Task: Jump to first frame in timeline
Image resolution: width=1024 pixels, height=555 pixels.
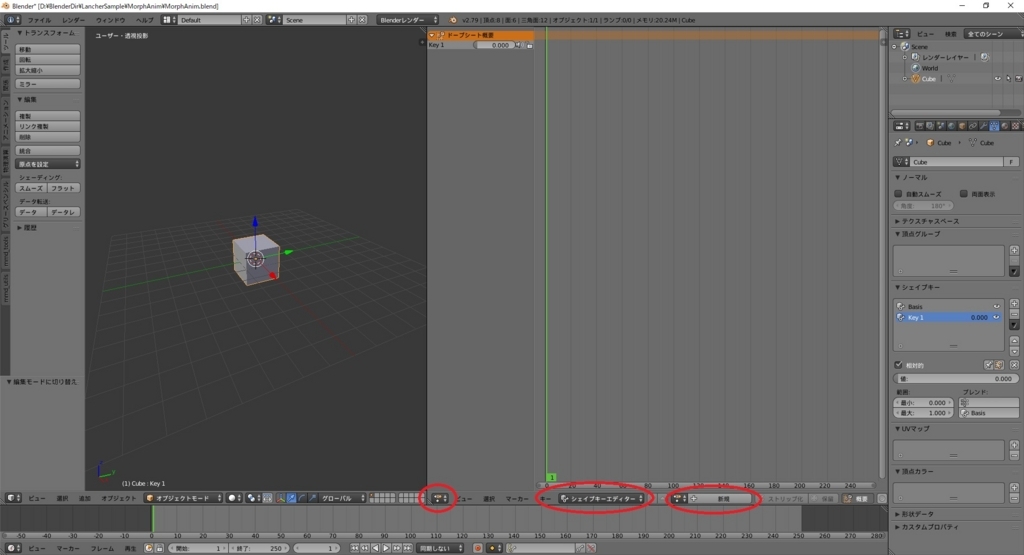Action: pyautogui.click(x=355, y=548)
